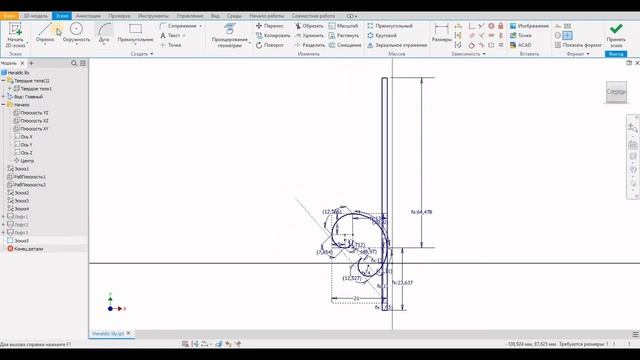Accept sketch with Принять эскиз checkmark
Viewport: 640px width, 360px height.
(x=616, y=35)
